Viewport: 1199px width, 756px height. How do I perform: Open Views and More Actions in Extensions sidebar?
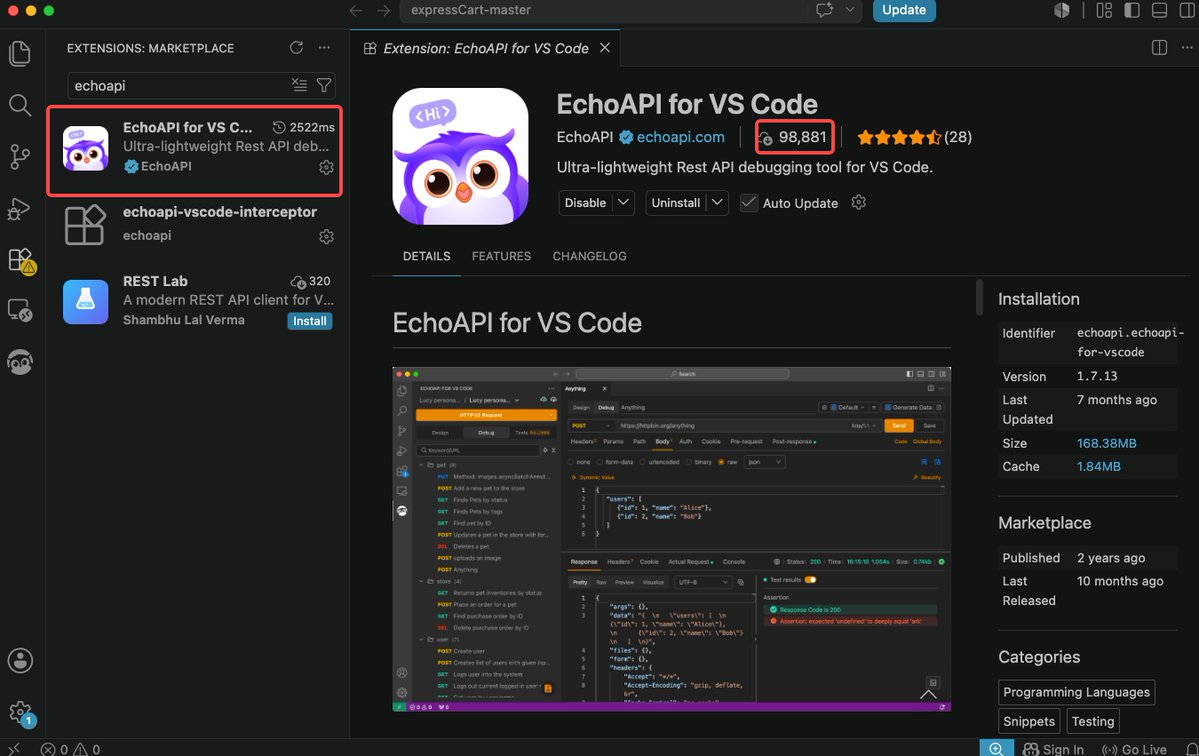324,47
